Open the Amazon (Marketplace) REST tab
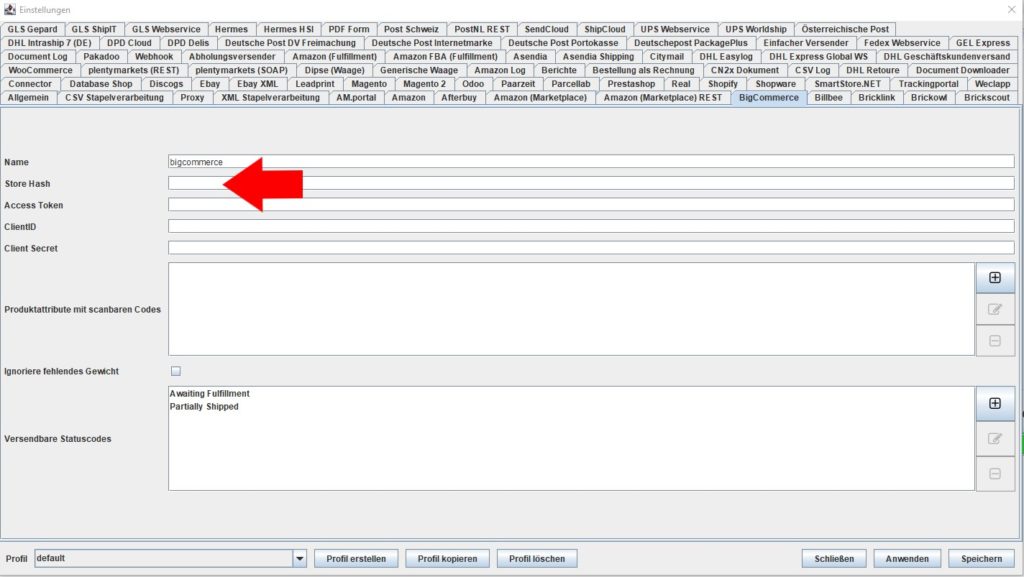 point(663,98)
